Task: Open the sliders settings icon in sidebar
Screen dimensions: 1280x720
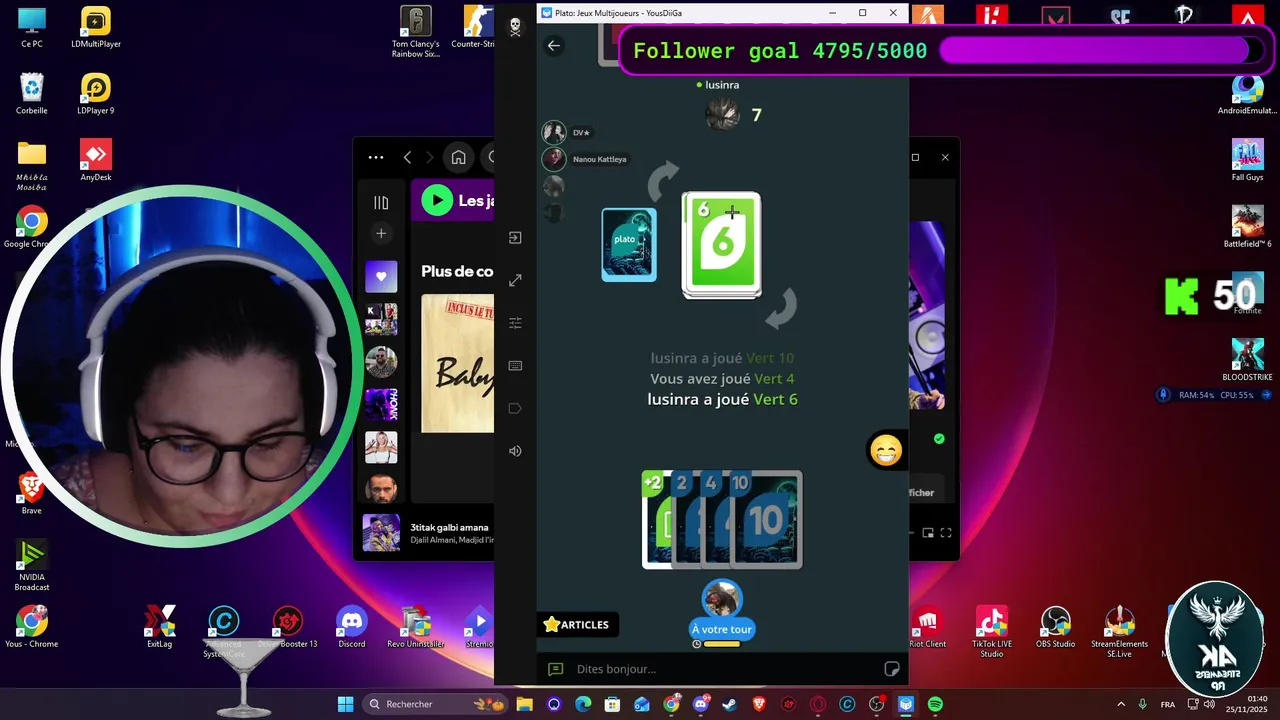Action: pos(515,323)
